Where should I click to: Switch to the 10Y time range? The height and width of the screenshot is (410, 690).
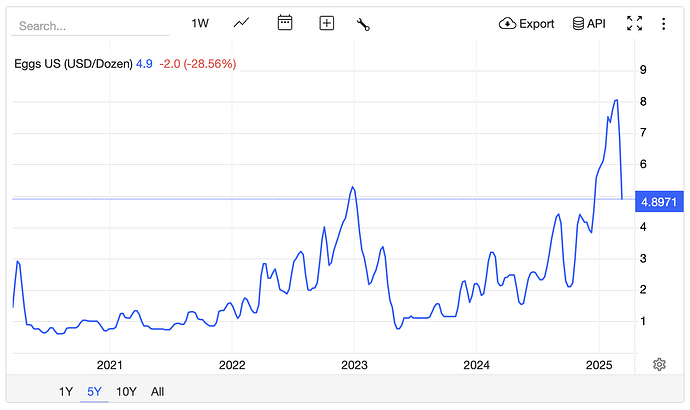point(126,392)
